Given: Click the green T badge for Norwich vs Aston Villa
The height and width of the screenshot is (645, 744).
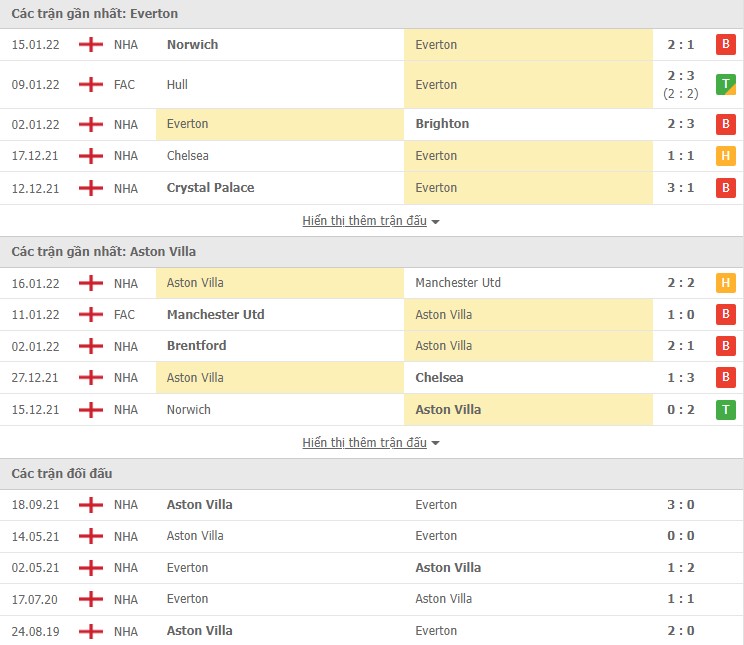Looking at the screenshot, I should [x=725, y=410].
